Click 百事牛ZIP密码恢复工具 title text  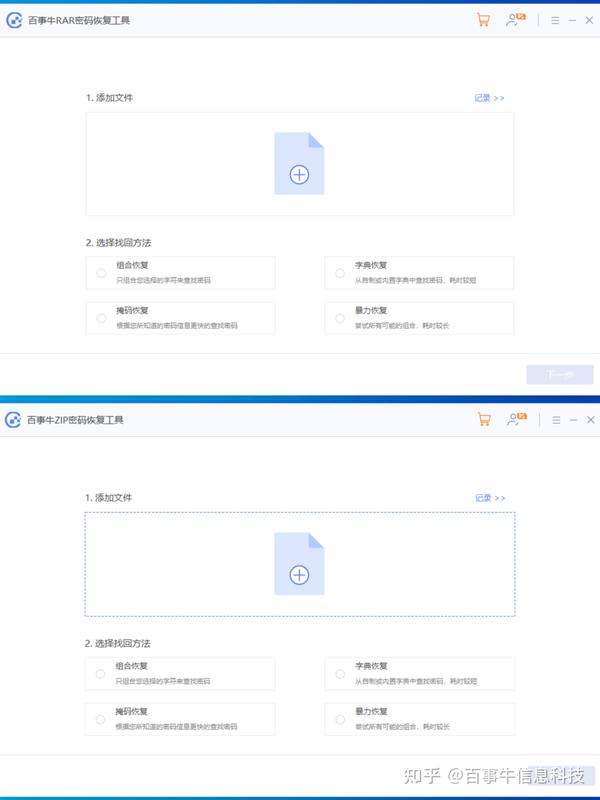[x=75, y=420]
